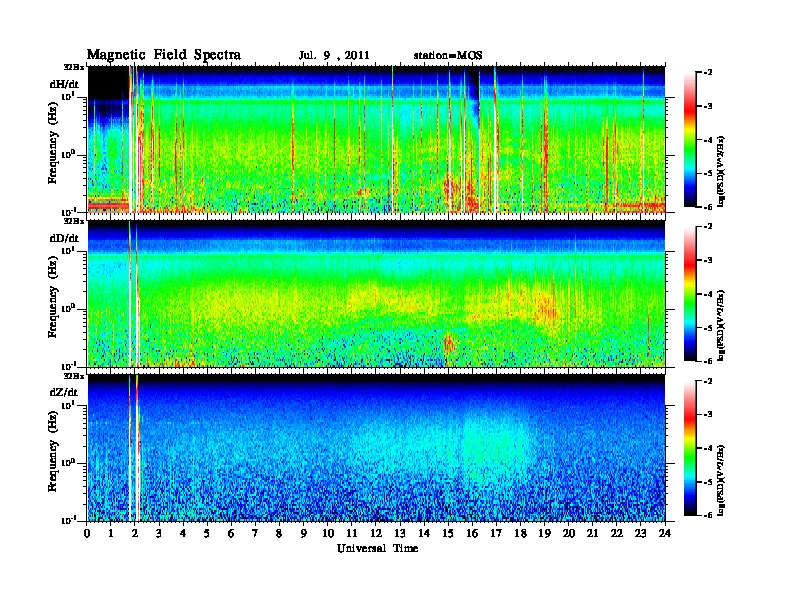Click the '-3' value on dD/dt colorbar
The image size is (792, 612).
click(708, 260)
